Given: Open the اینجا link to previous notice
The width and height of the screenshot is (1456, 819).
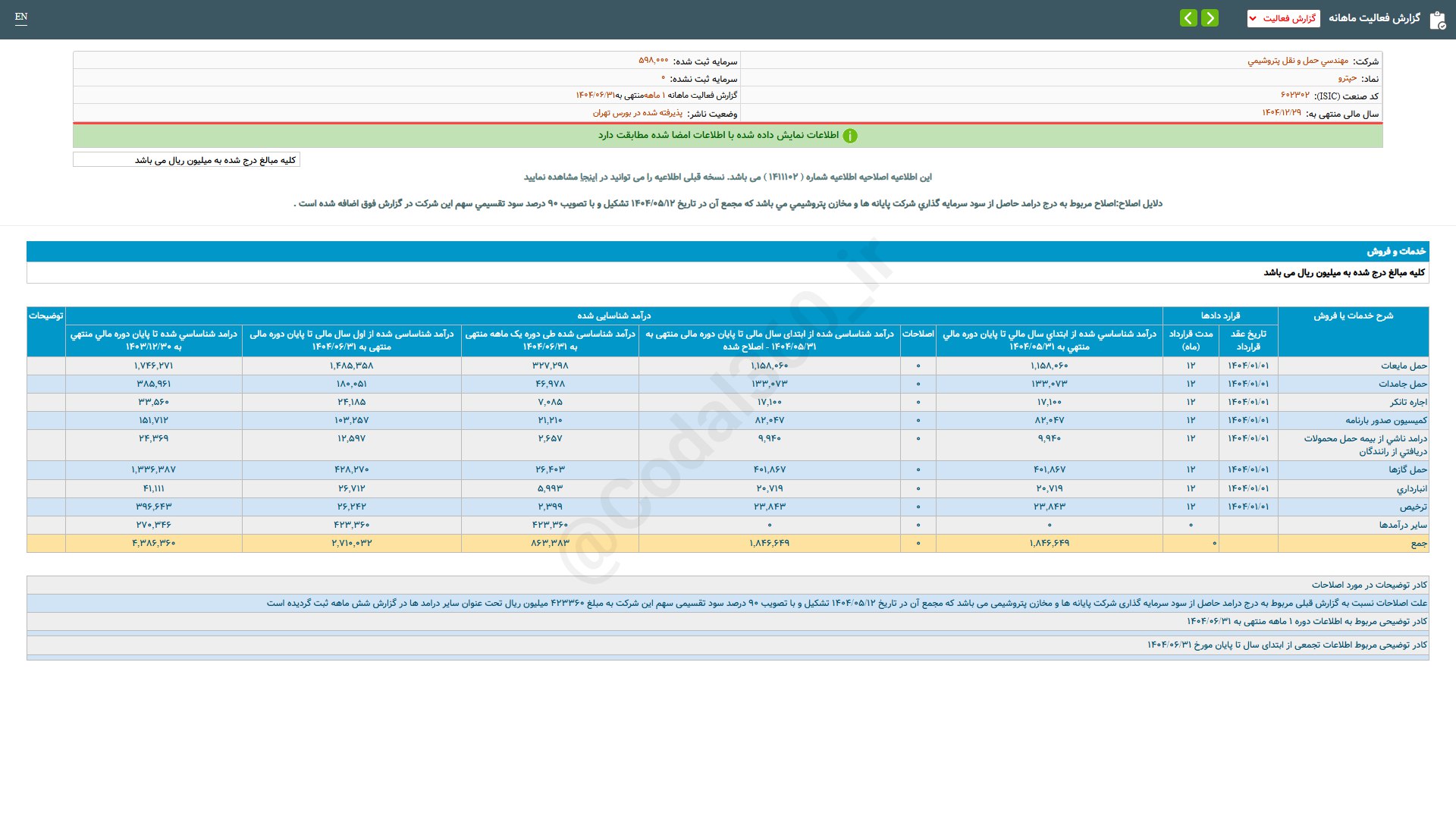Looking at the screenshot, I should tap(588, 177).
